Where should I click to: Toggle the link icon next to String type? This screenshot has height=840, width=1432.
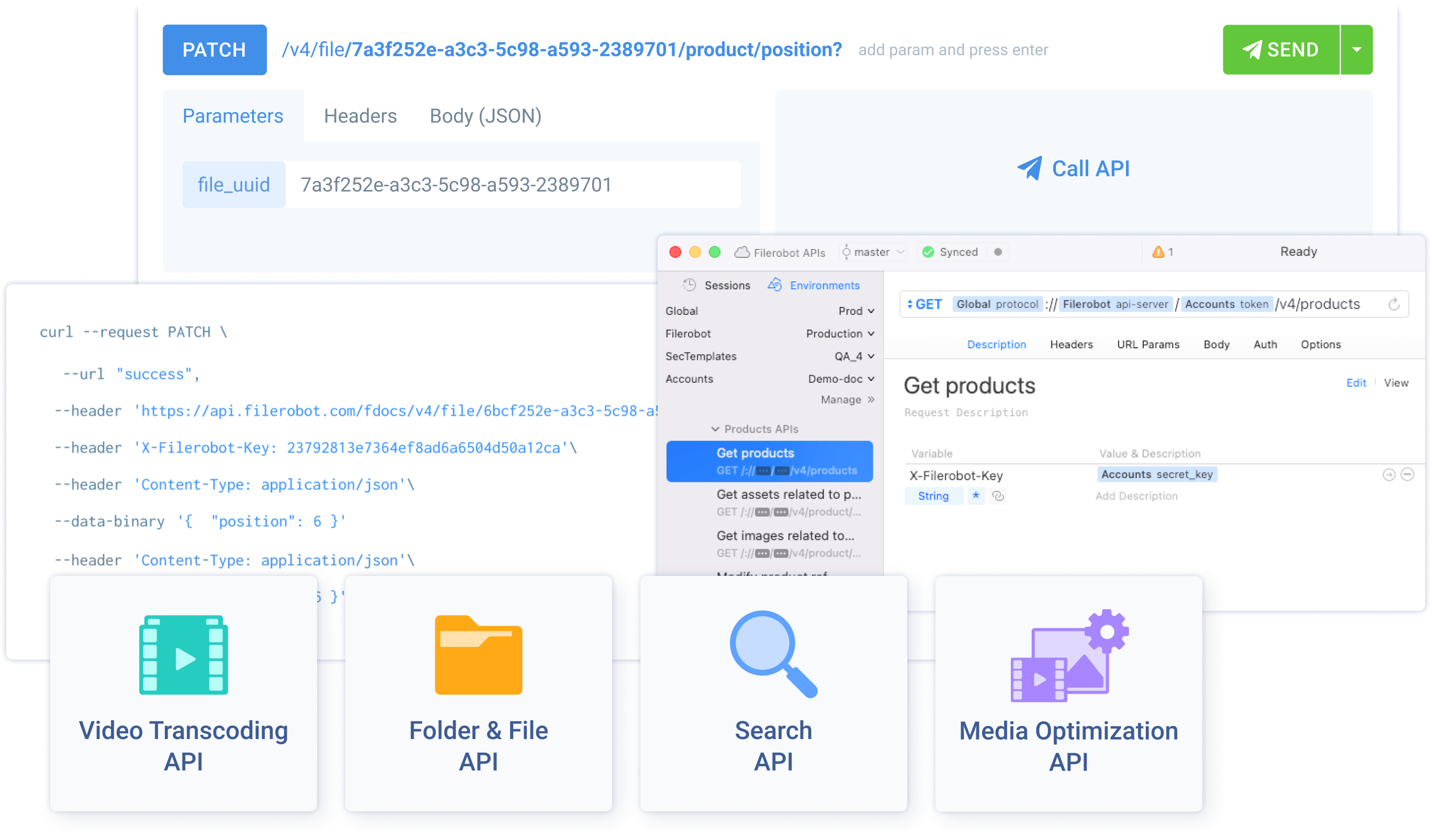pyautogui.click(x=999, y=496)
